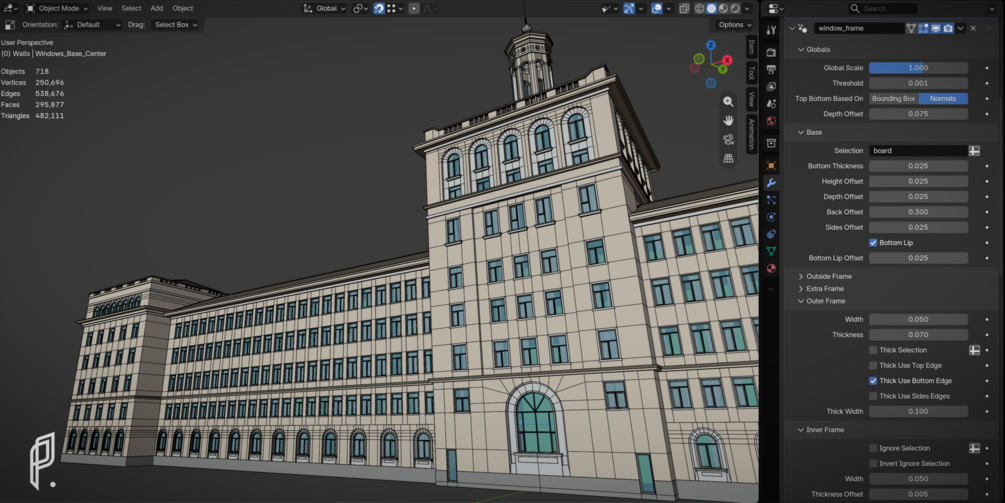Toggle modifier render camera visibility
Image resolution: width=1005 pixels, height=503 pixels.
point(948,28)
